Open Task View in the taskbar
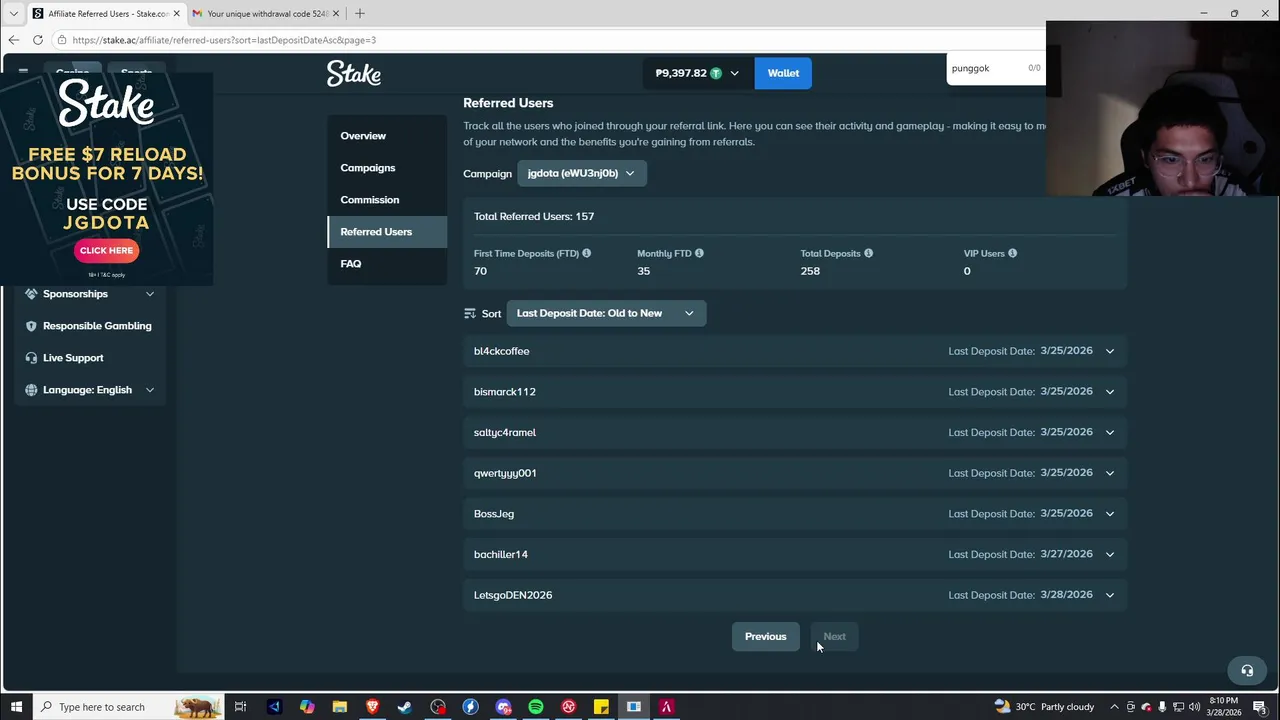Image resolution: width=1280 pixels, height=720 pixels. [x=240, y=707]
